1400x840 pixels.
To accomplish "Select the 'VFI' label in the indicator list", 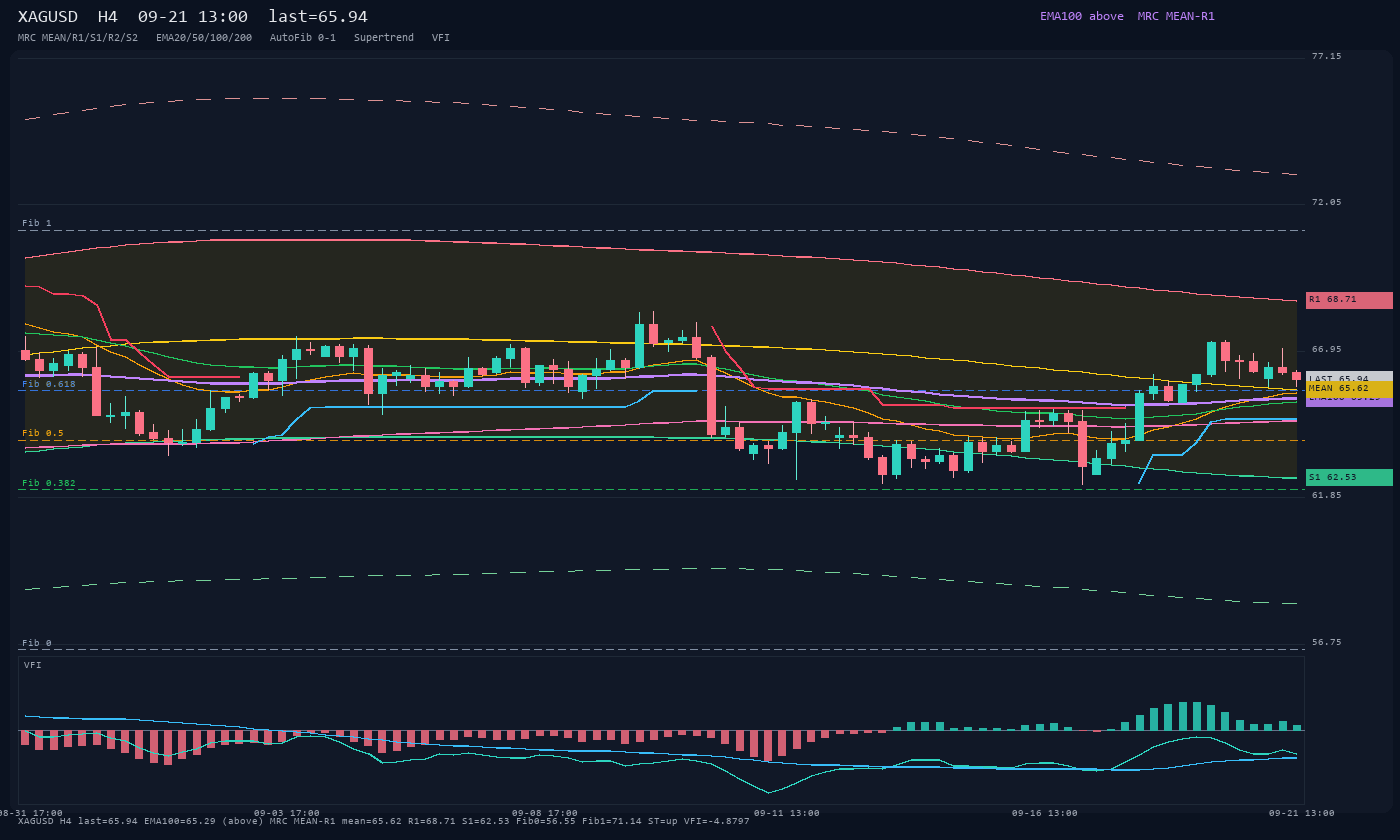I will 441,38.
